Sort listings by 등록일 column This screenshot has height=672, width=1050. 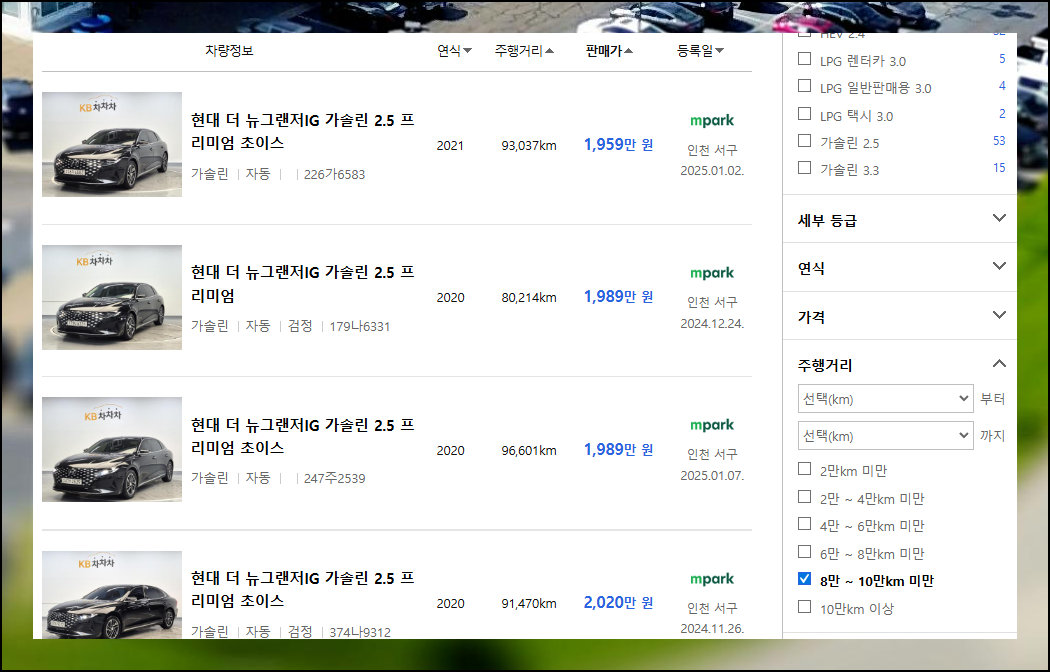[700, 51]
